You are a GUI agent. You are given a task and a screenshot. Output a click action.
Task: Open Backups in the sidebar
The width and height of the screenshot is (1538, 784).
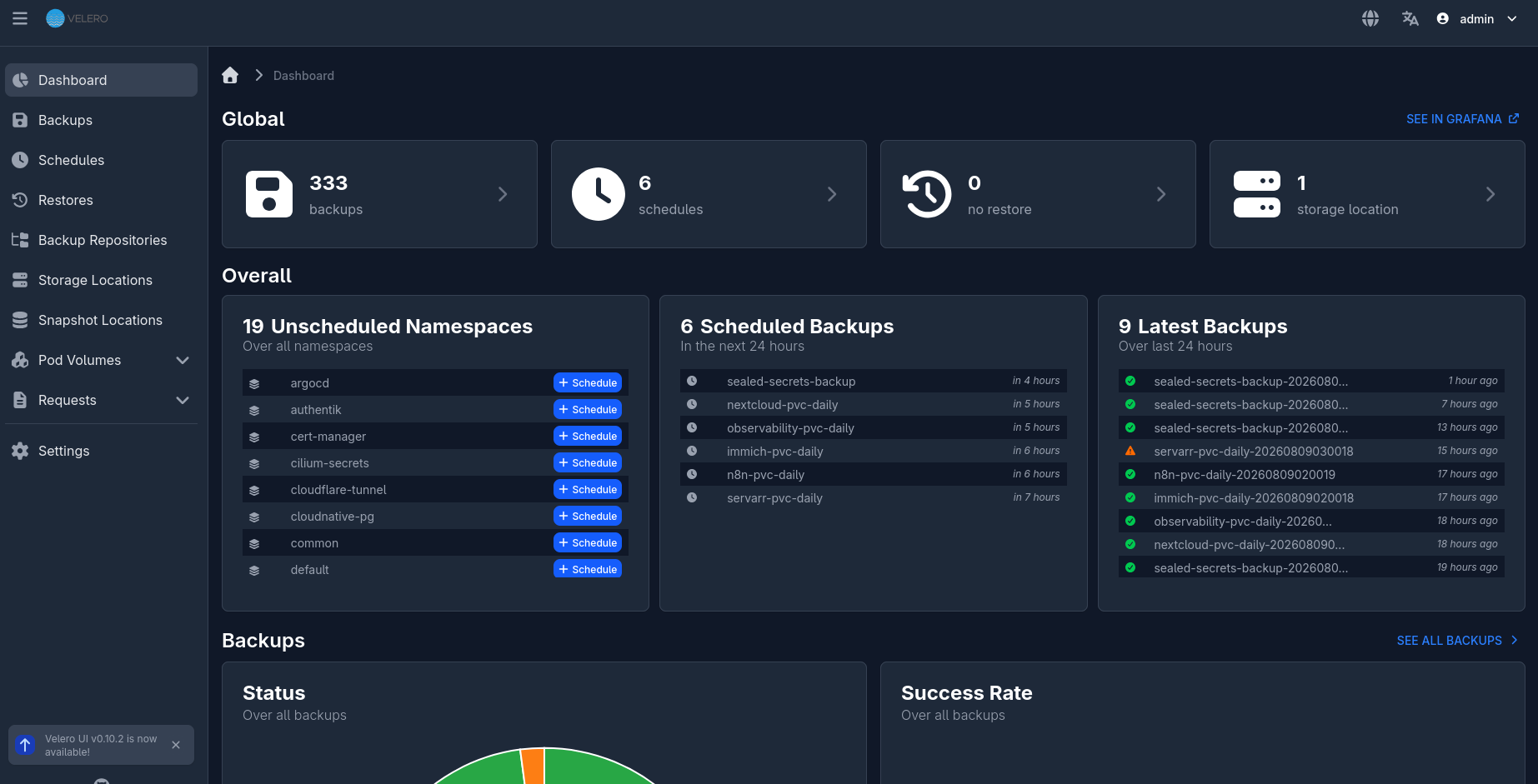pyautogui.click(x=101, y=120)
